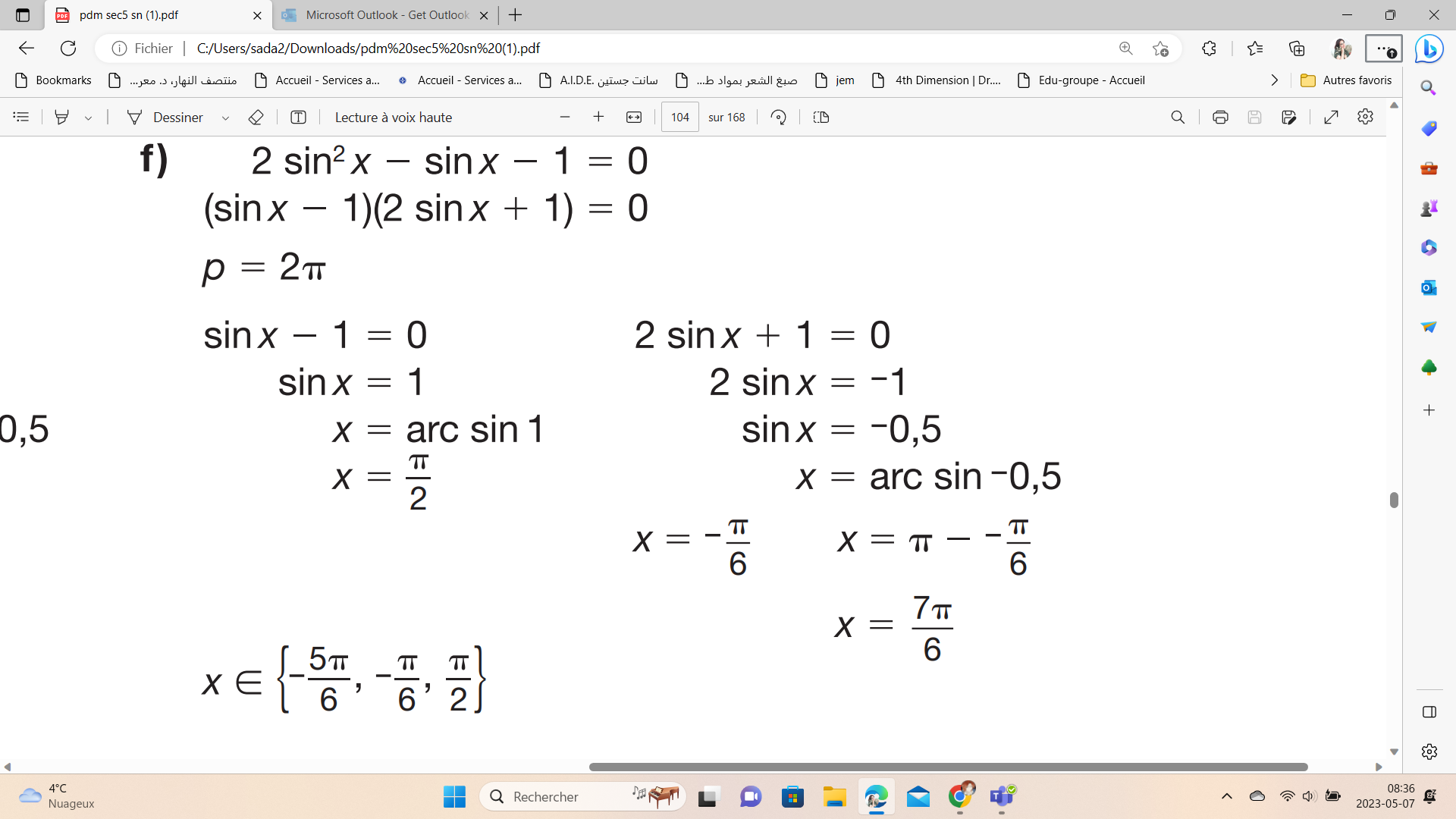This screenshot has width=1456, height=819.
Task: Zoom out the PDF page
Action: (564, 117)
